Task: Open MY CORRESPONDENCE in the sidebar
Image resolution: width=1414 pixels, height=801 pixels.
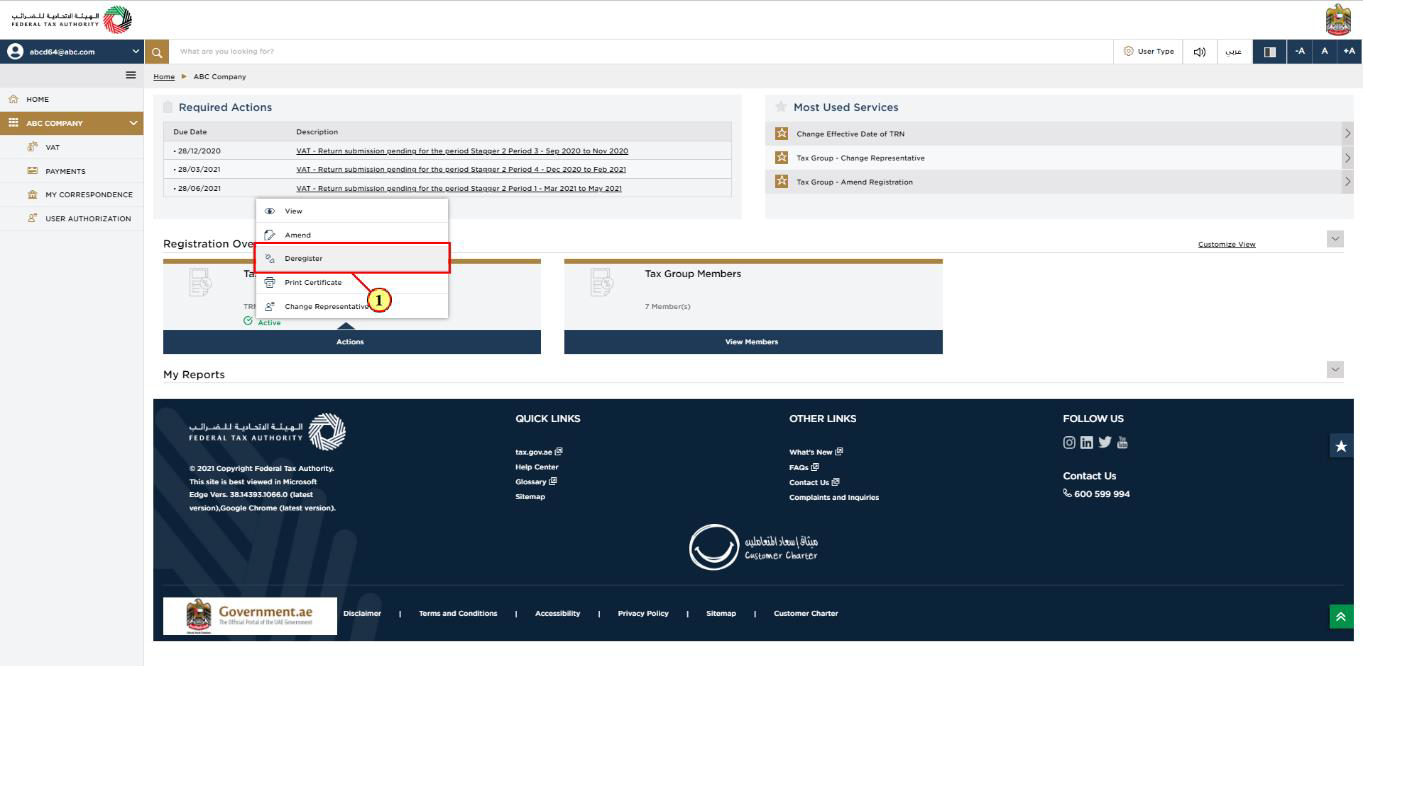Action: [x=88, y=195]
